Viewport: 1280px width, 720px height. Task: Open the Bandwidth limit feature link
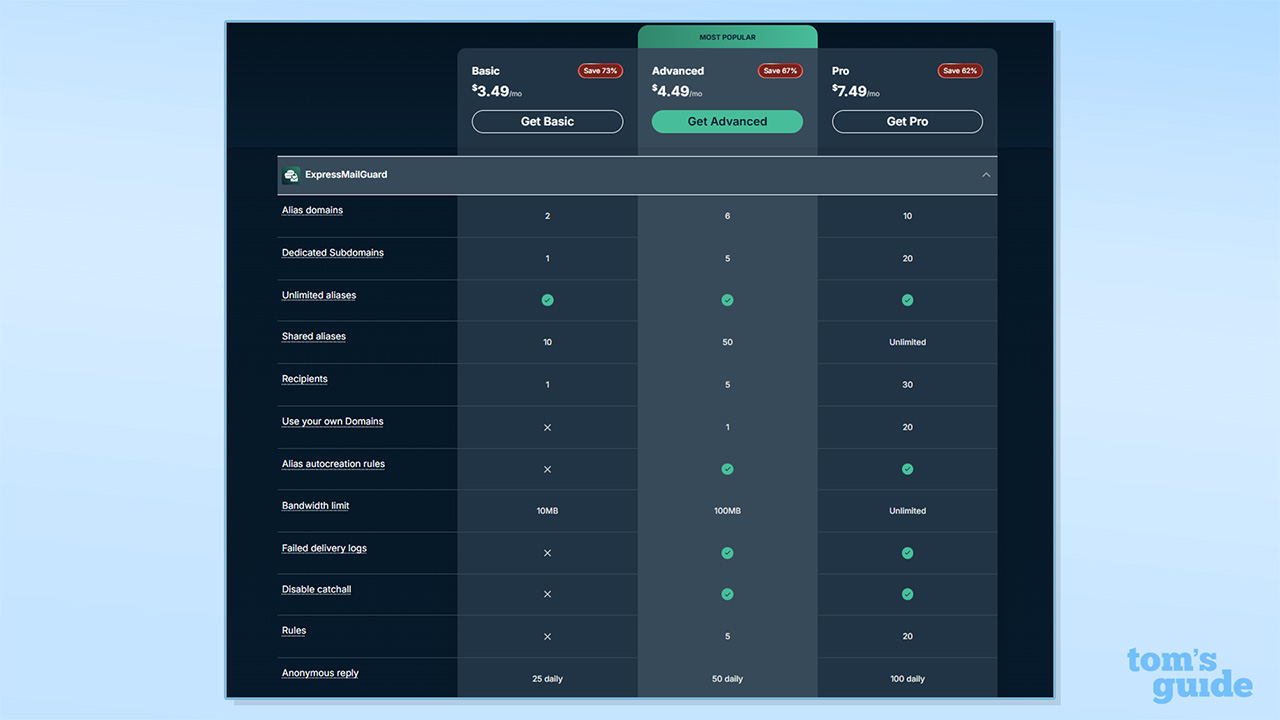(315, 505)
